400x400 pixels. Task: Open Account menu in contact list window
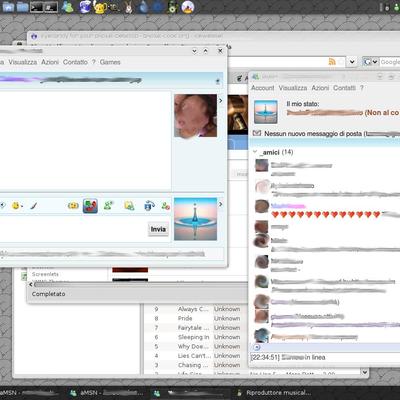[263, 88]
